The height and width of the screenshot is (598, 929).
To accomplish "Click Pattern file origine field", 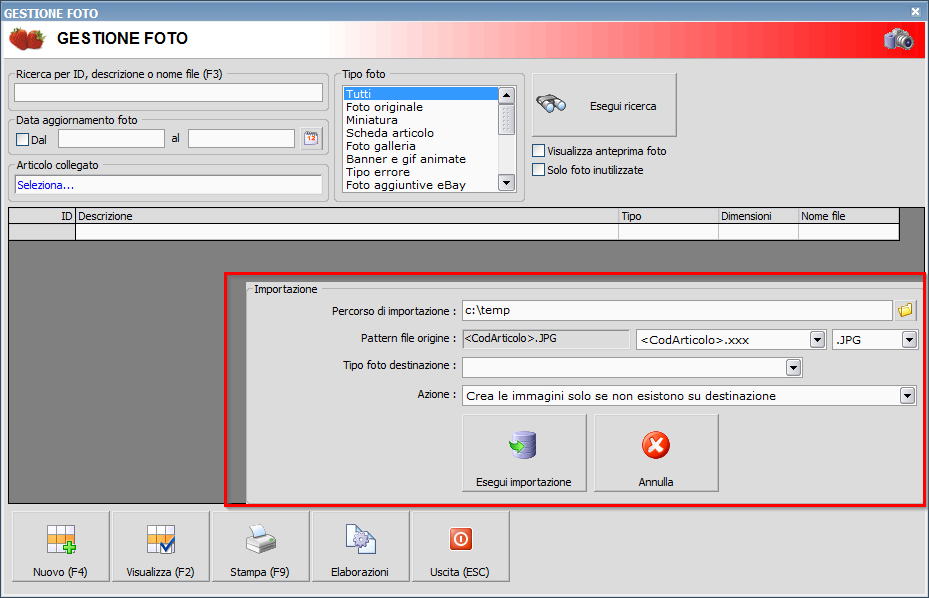I will tap(546, 339).
